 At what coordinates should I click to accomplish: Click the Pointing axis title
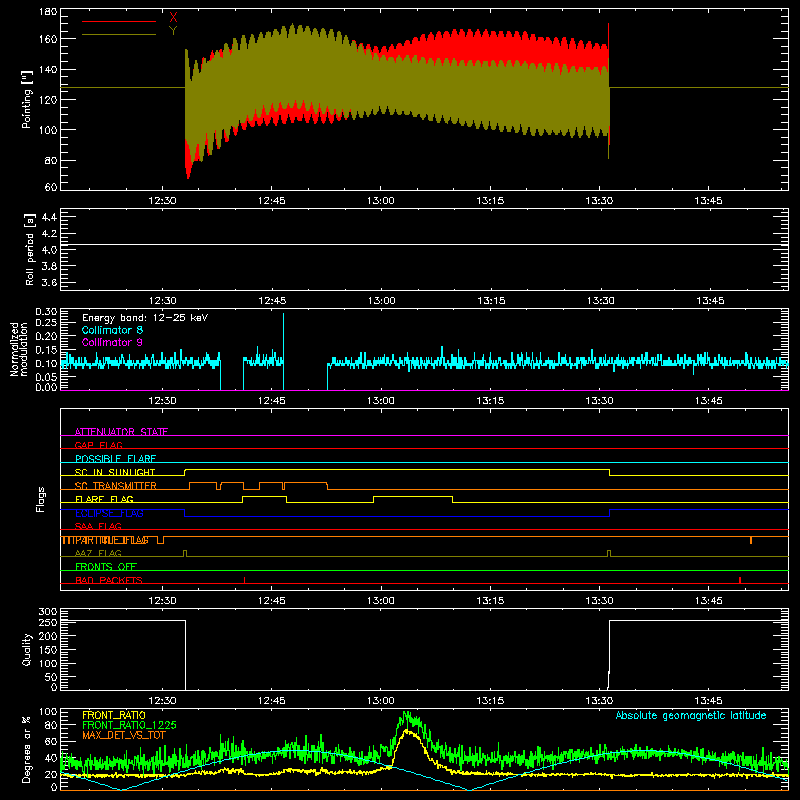(x=27, y=99)
